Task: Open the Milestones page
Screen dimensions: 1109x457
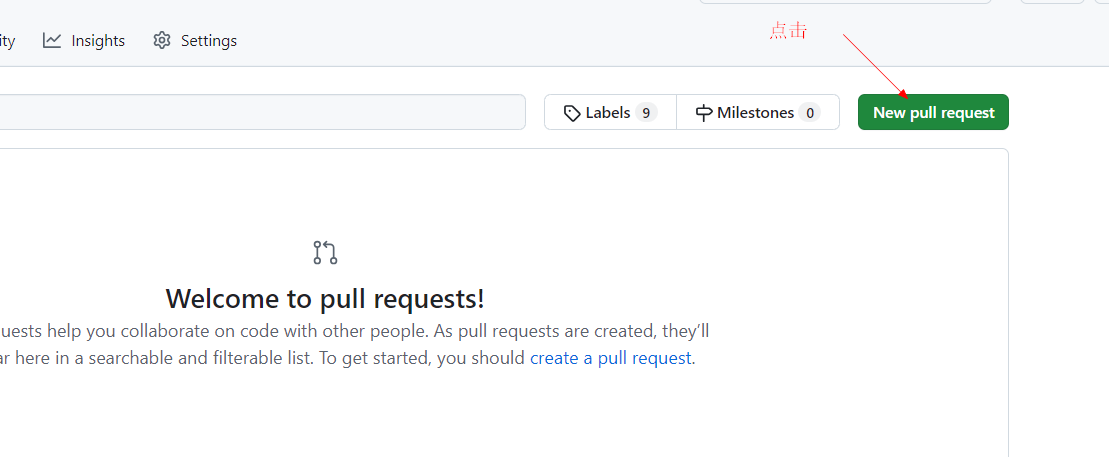Action: point(757,112)
